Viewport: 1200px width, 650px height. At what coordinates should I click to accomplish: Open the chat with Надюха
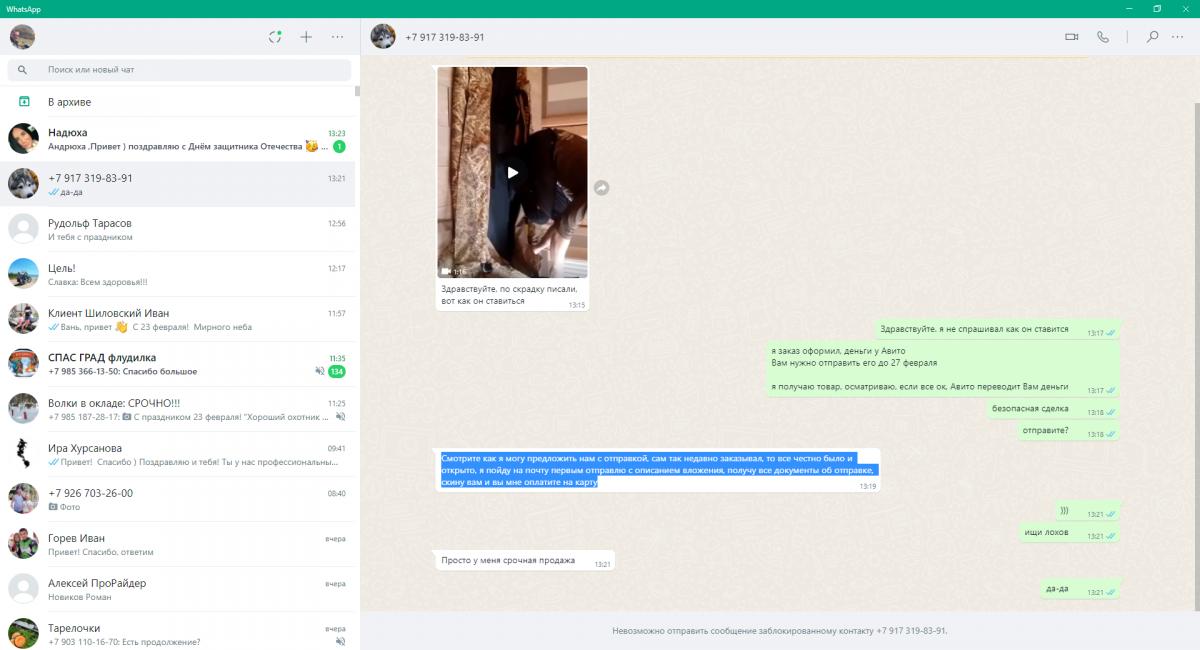click(180, 139)
